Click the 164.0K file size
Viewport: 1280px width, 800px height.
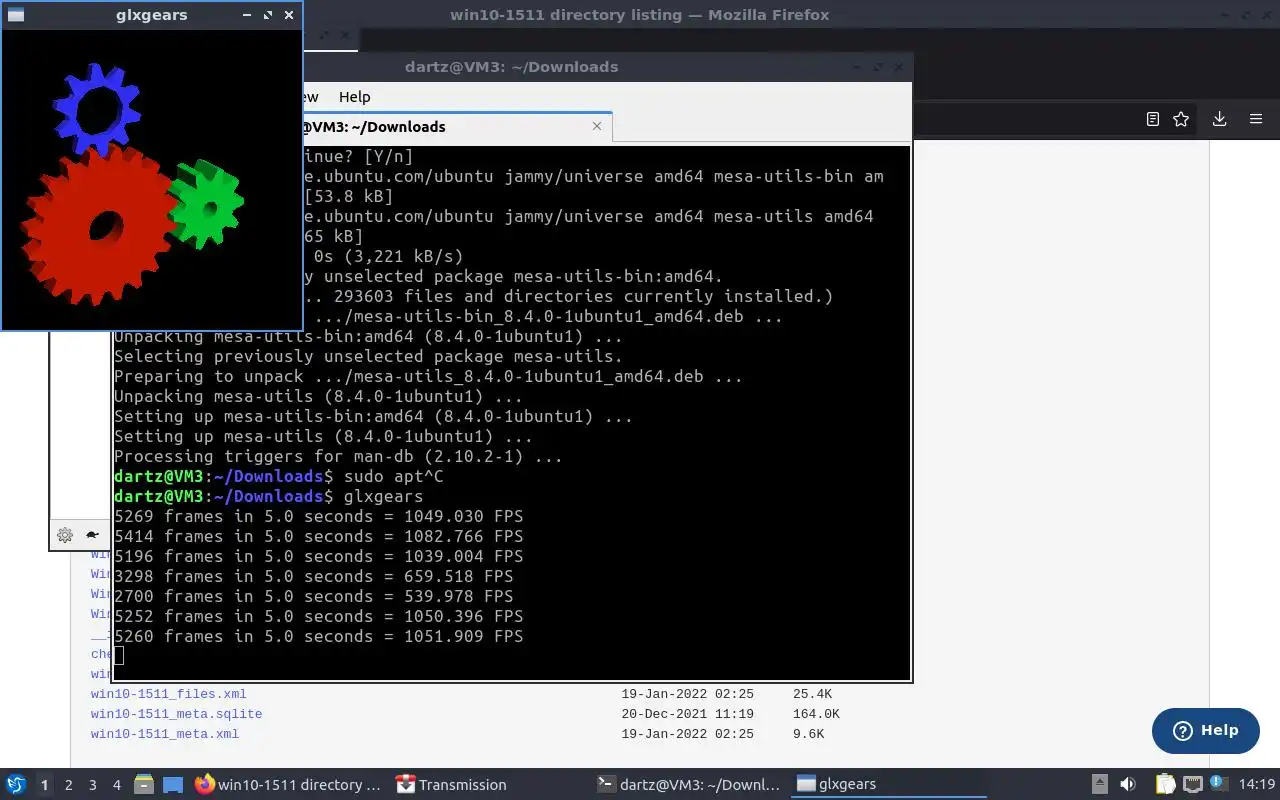(816, 714)
